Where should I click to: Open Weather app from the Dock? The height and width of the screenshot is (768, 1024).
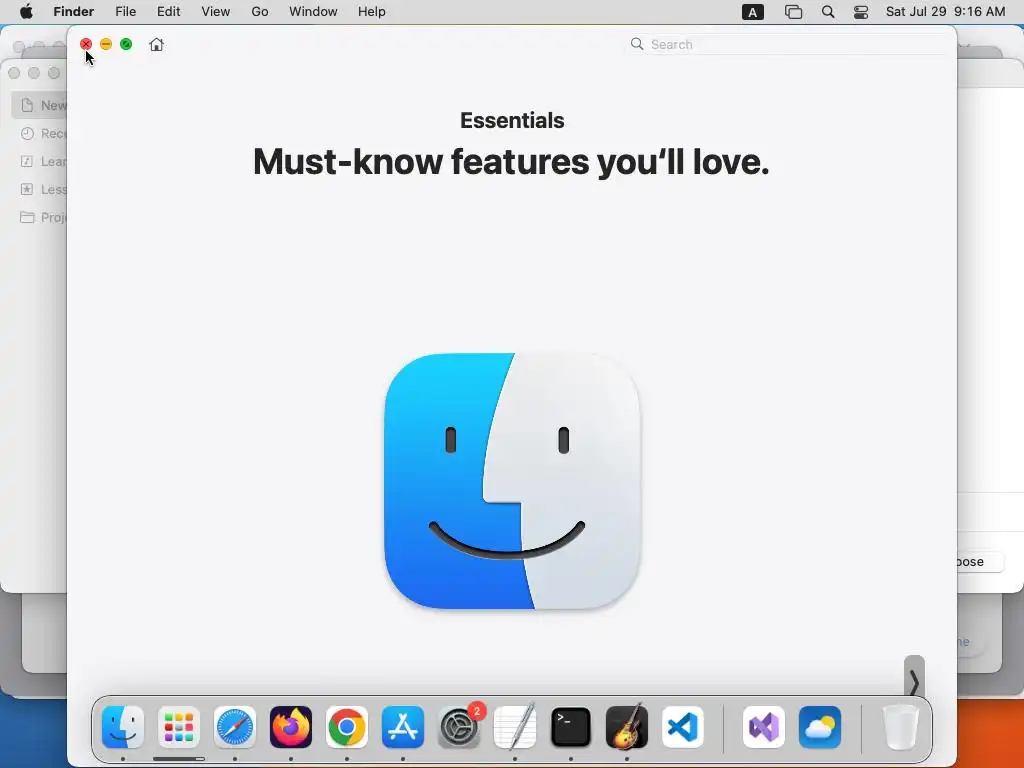coord(820,727)
